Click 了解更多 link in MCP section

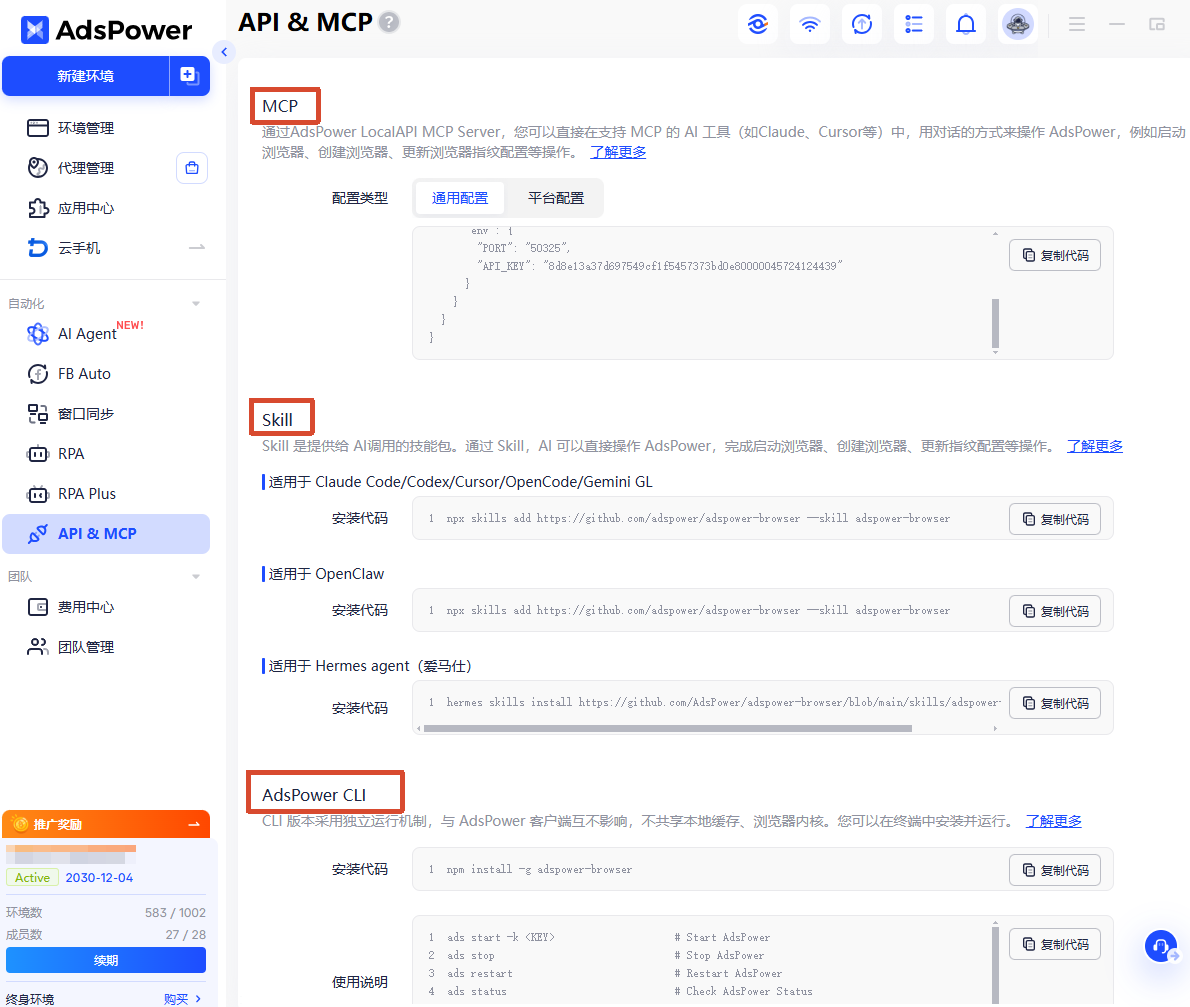[x=619, y=153]
